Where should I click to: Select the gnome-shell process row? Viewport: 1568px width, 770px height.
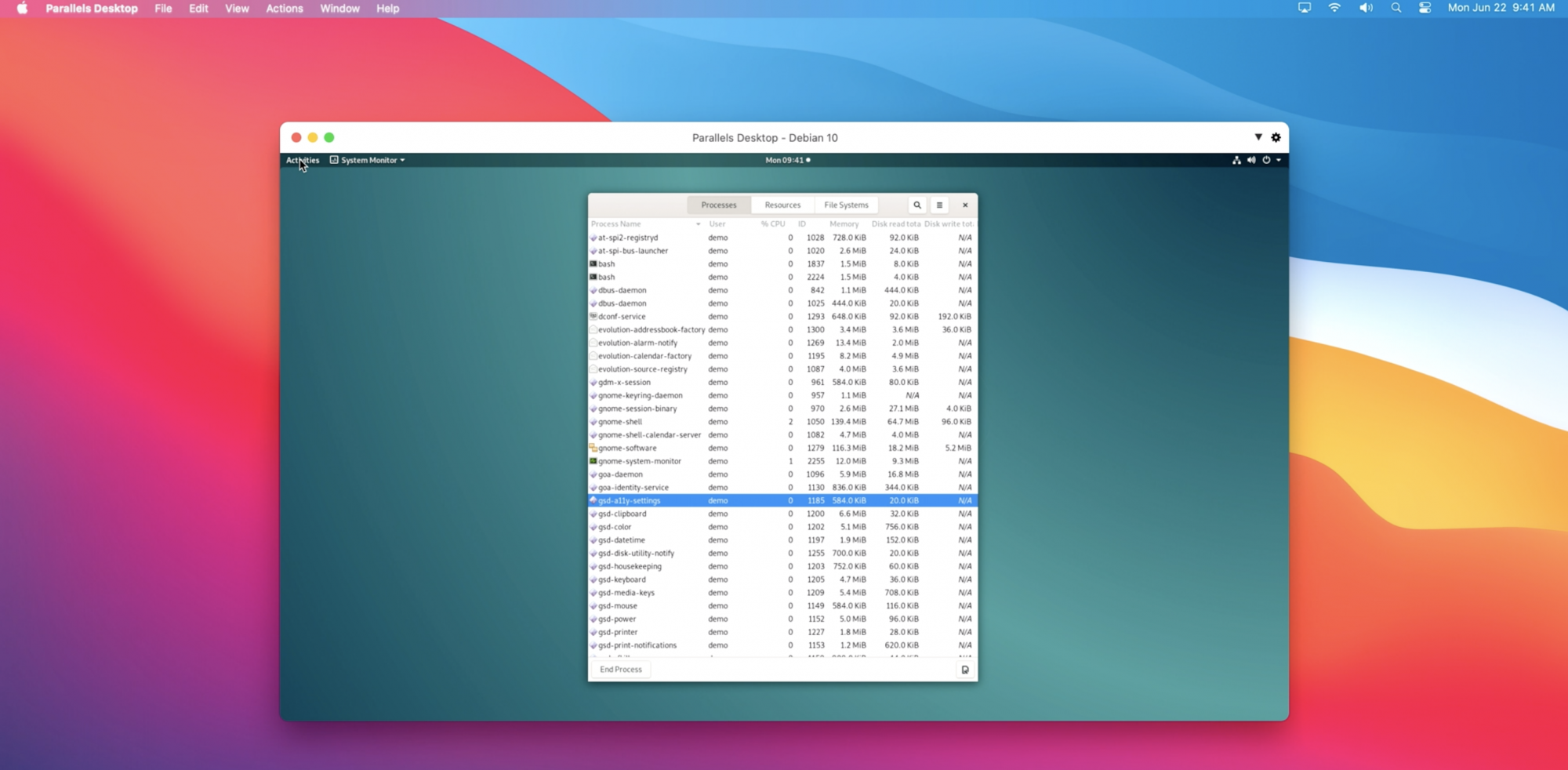click(782, 422)
